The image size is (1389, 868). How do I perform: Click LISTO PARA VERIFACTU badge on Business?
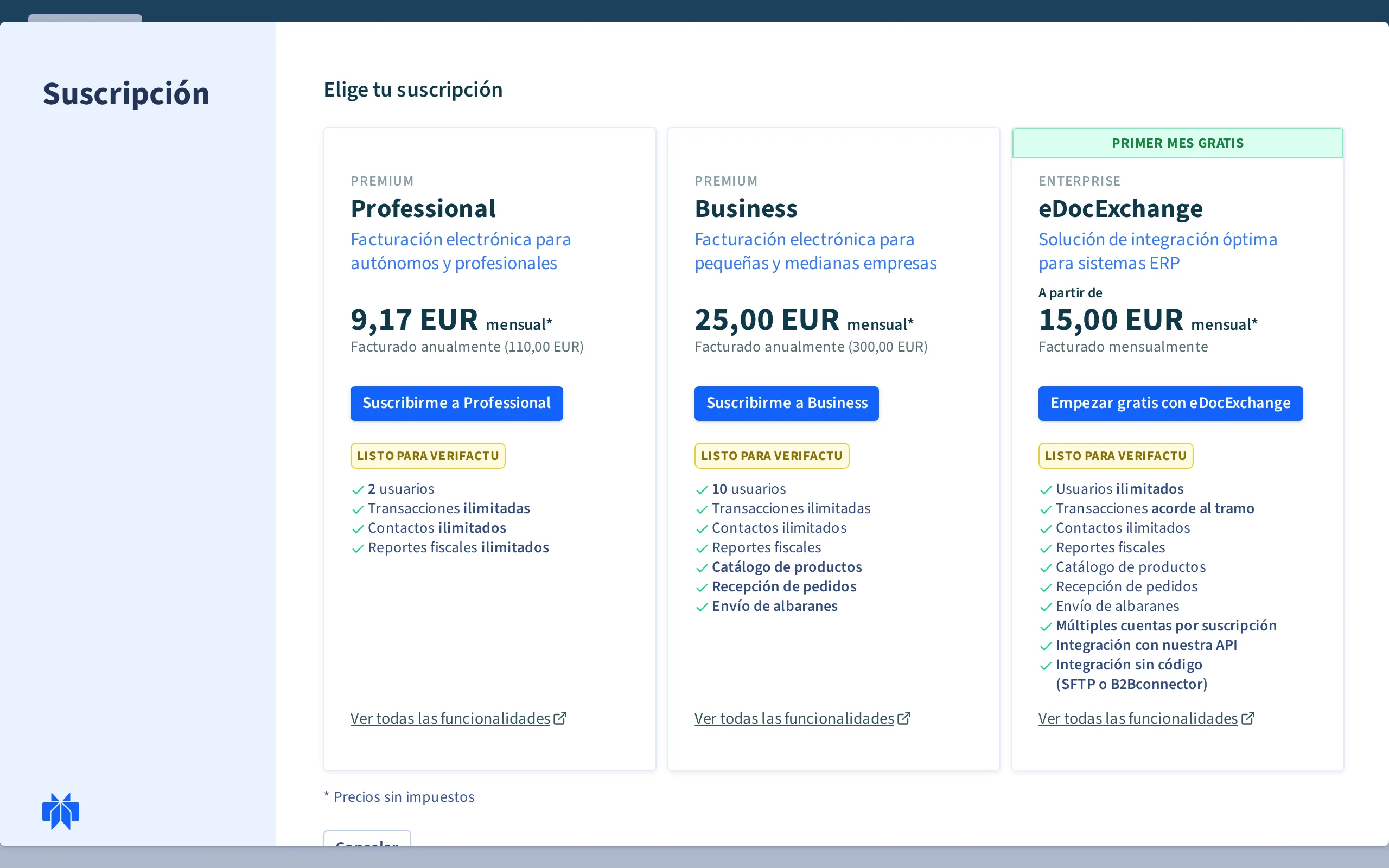[772, 456]
